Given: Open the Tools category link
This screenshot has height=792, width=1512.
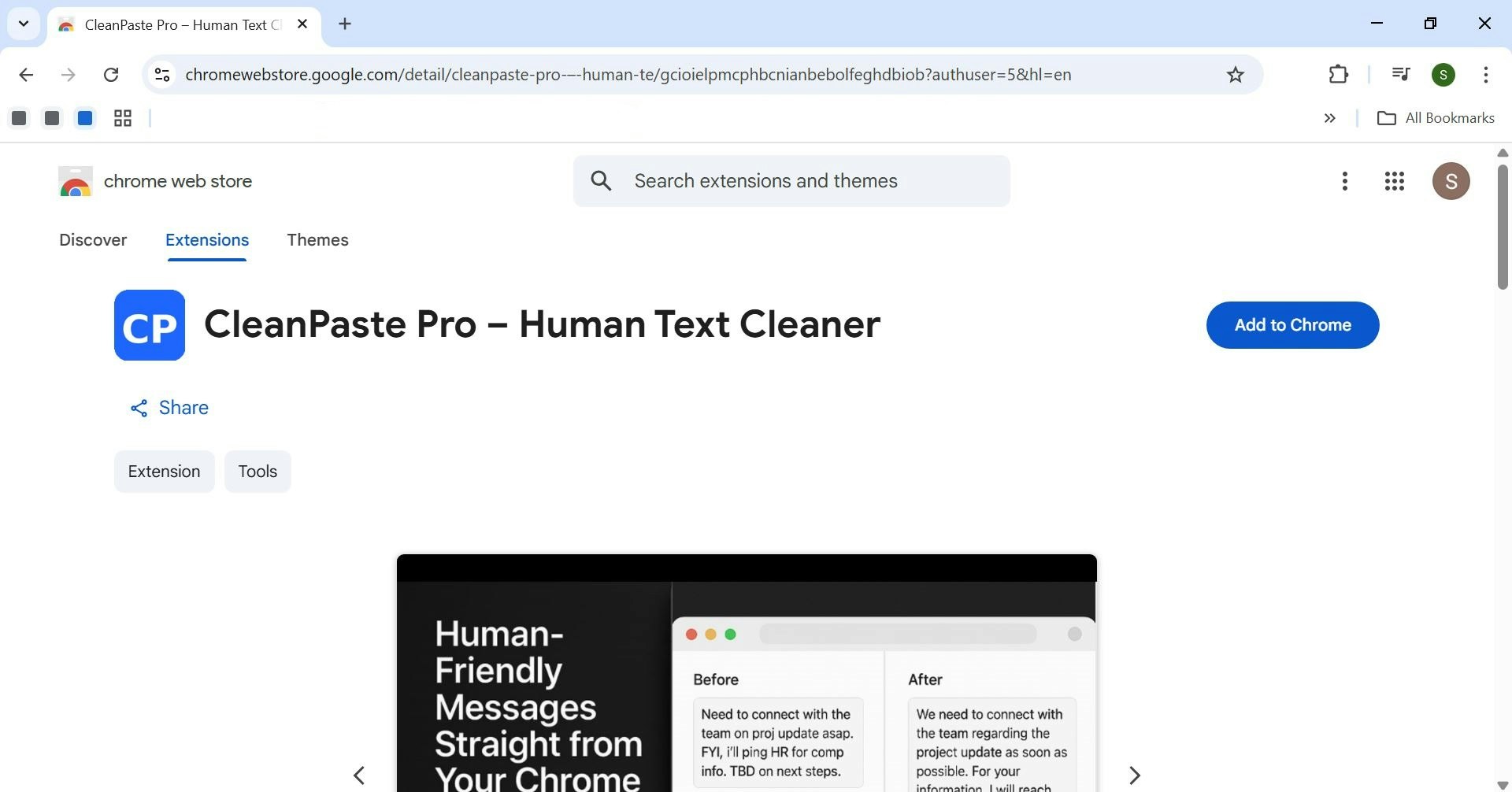Looking at the screenshot, I should (x=258, y=471).
